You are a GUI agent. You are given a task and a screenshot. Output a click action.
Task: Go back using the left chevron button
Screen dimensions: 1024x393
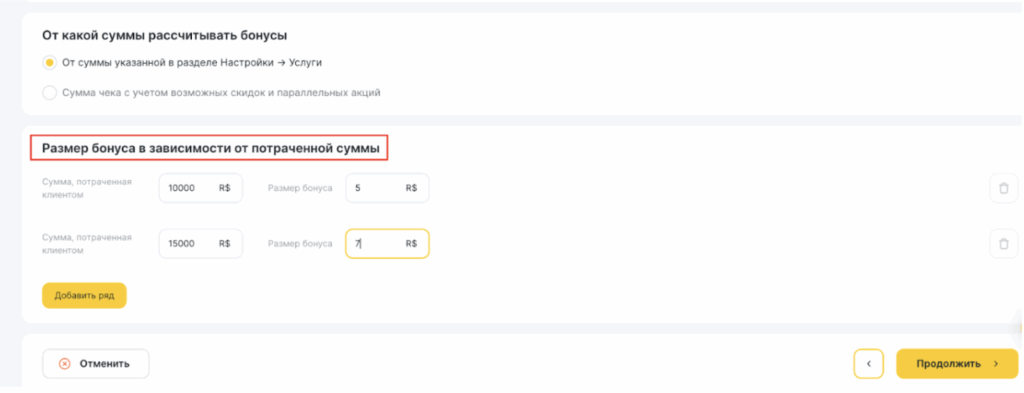click(x=869, y=364)
